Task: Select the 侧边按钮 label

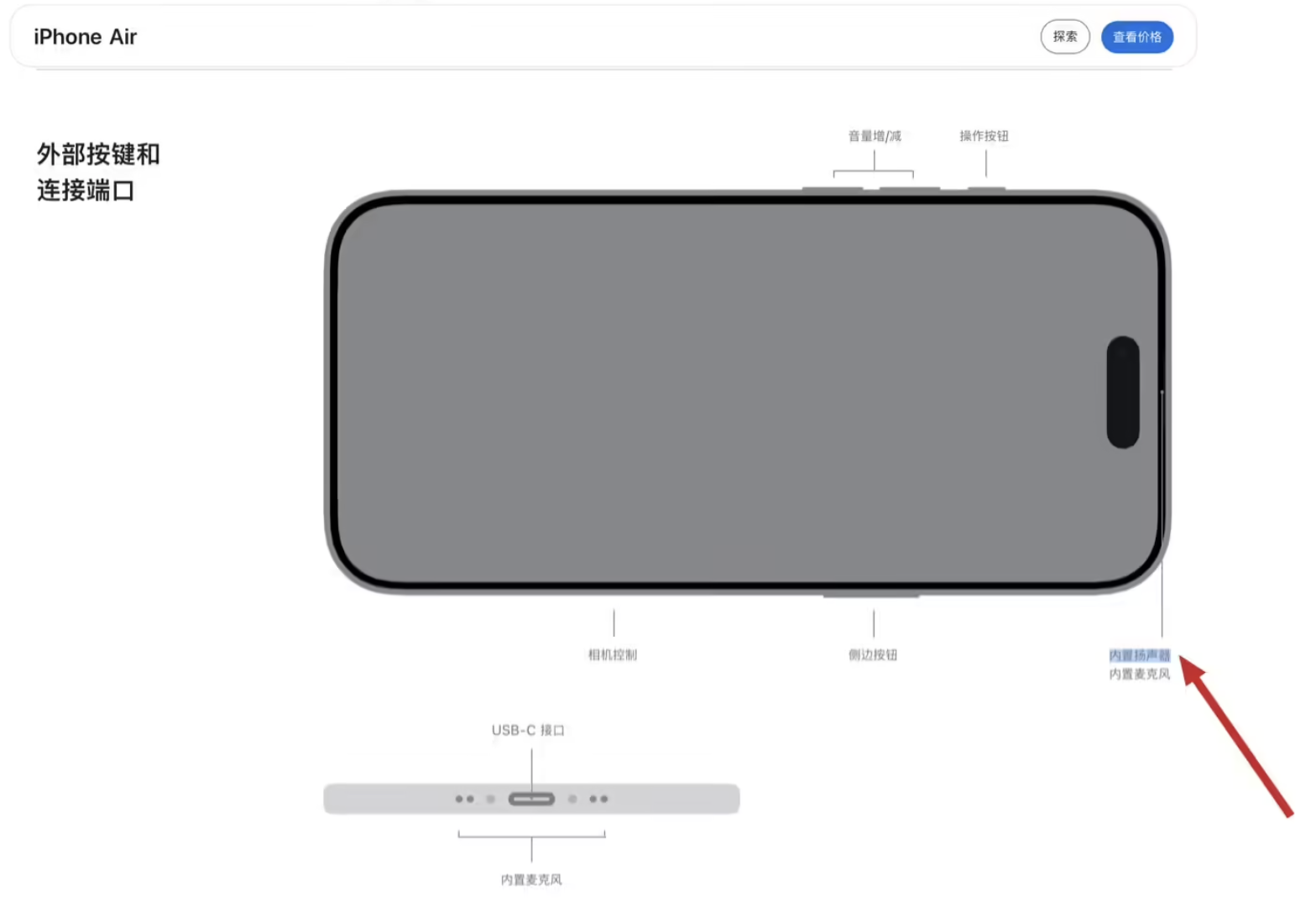Action: click(873, 654)
